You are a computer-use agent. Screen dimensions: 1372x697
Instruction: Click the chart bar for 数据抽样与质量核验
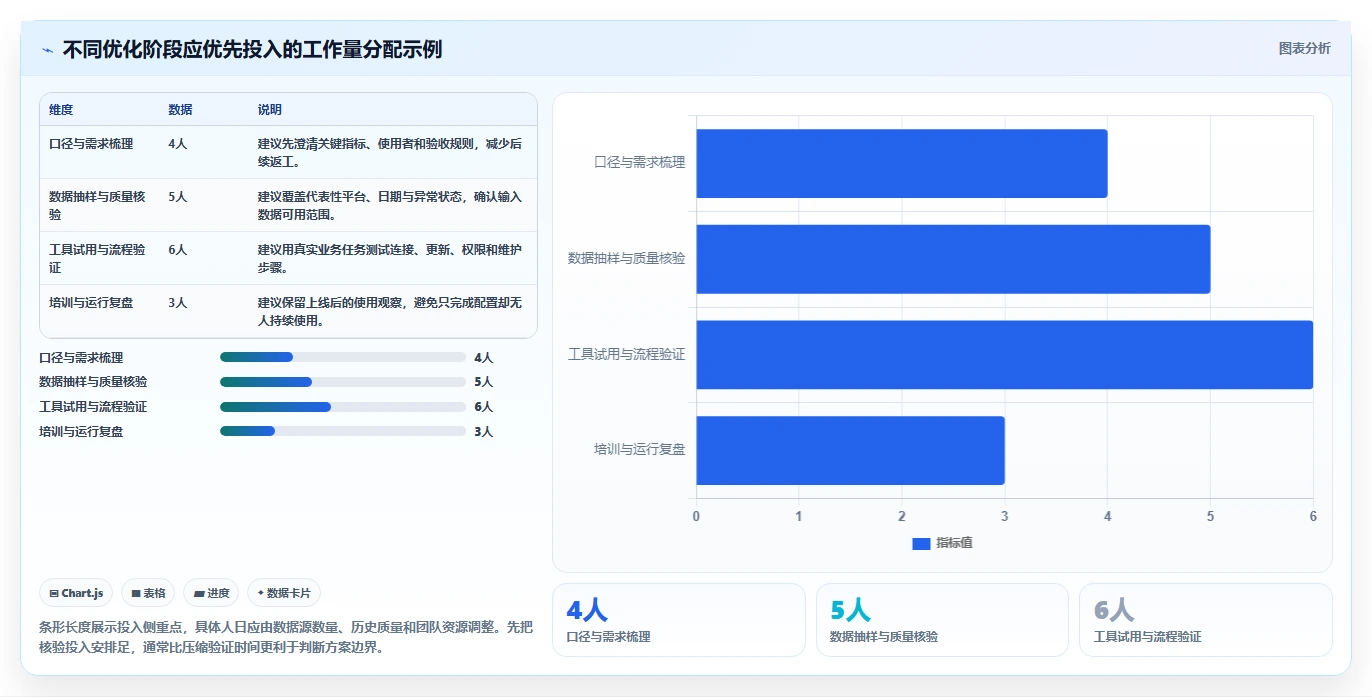953,259
